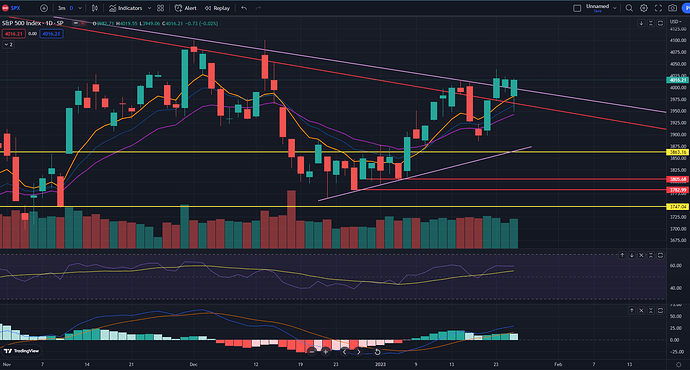Toggle maximize on the RSI pane
The height and width of the screenshot is (370, 690).
pos(660,255)
